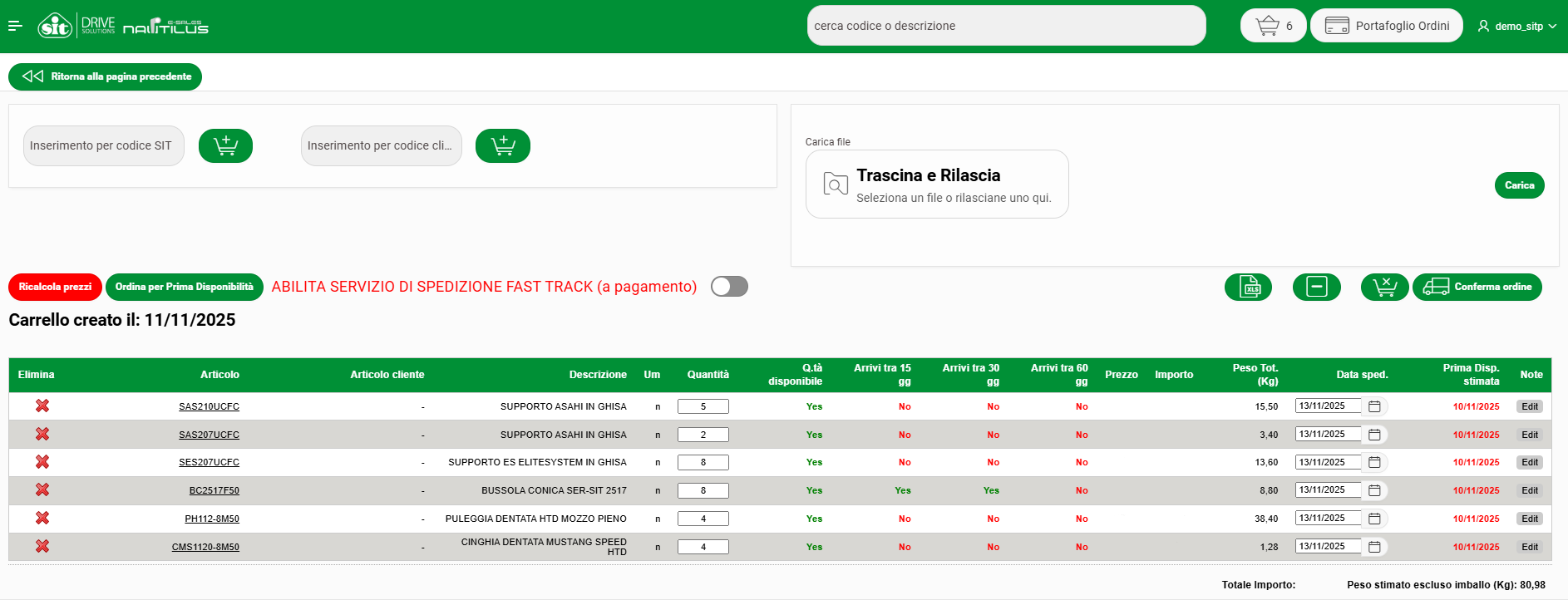
Task: Click the red Ricalcola prezzi button
Action: tap(55, 287)
